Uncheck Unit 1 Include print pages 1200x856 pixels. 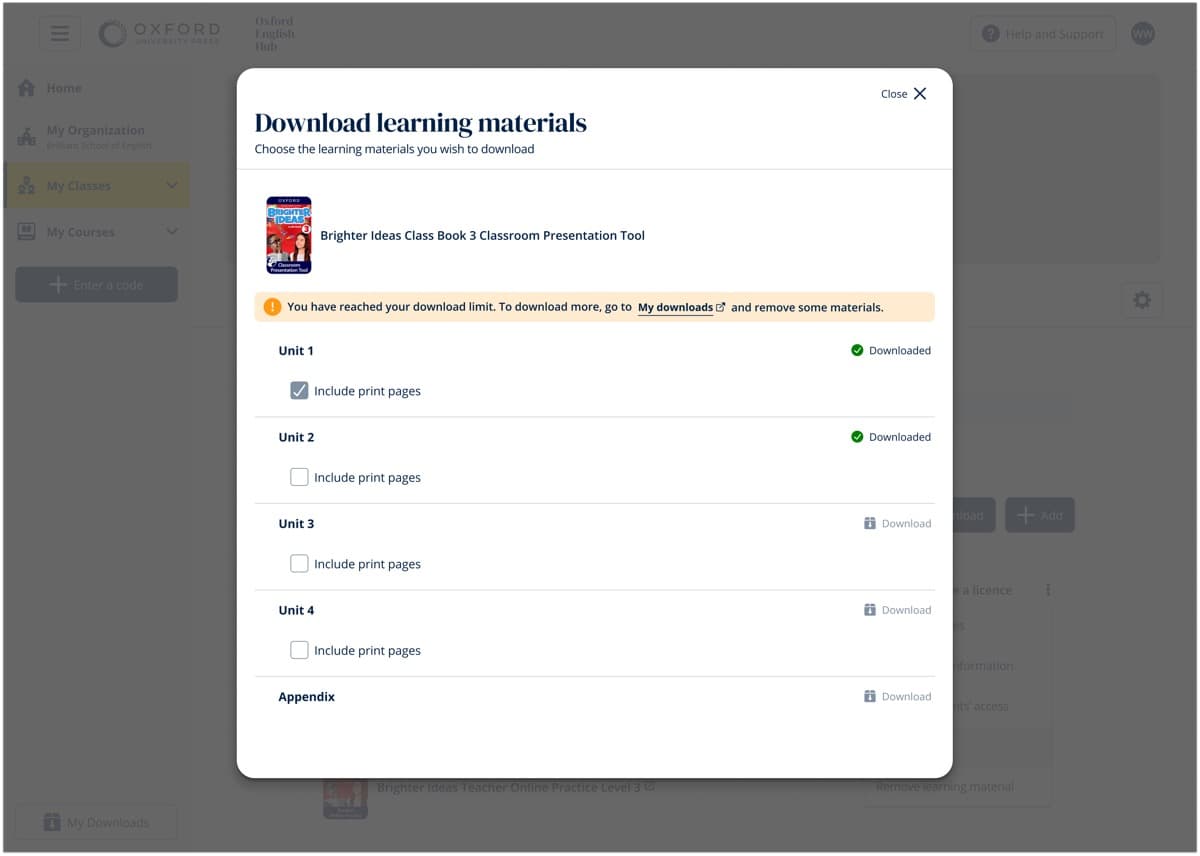[299, 391]
